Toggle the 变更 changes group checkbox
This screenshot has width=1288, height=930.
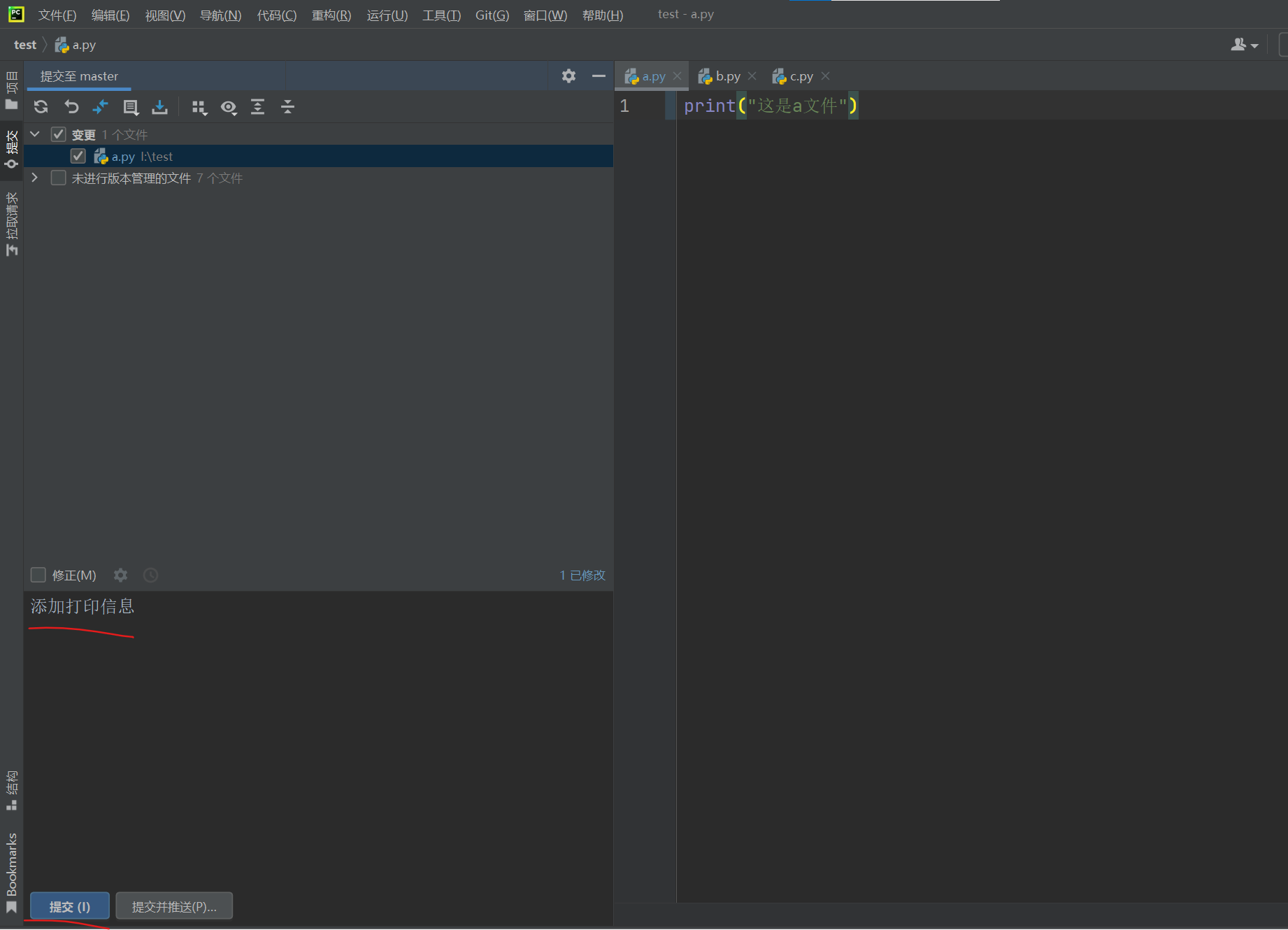pos(59,134)
